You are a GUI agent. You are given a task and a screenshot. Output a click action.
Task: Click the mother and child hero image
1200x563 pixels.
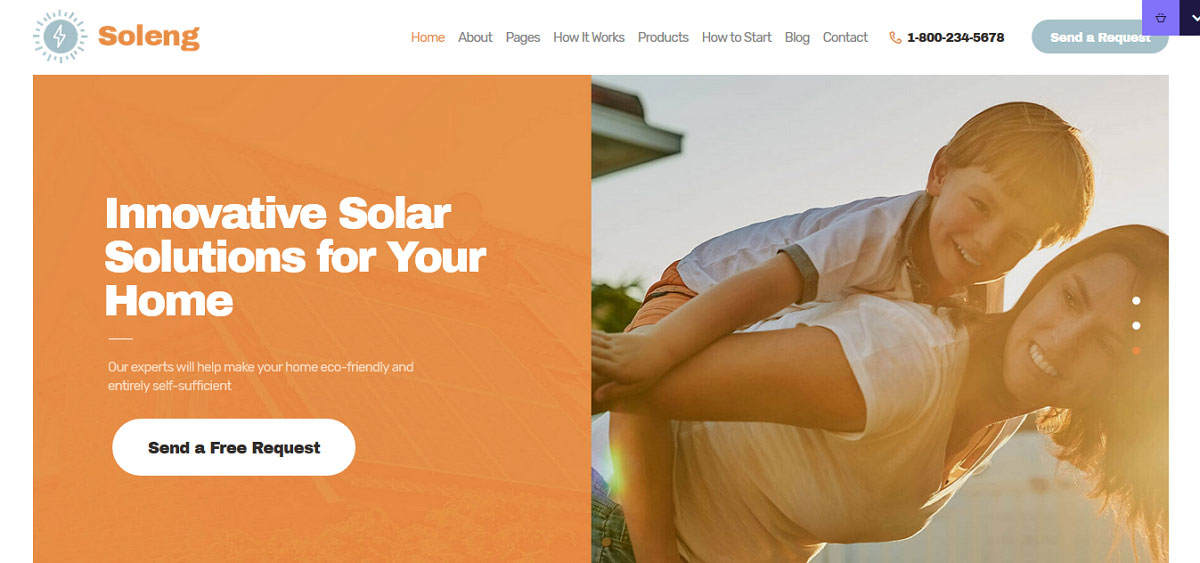click(880, 319)
